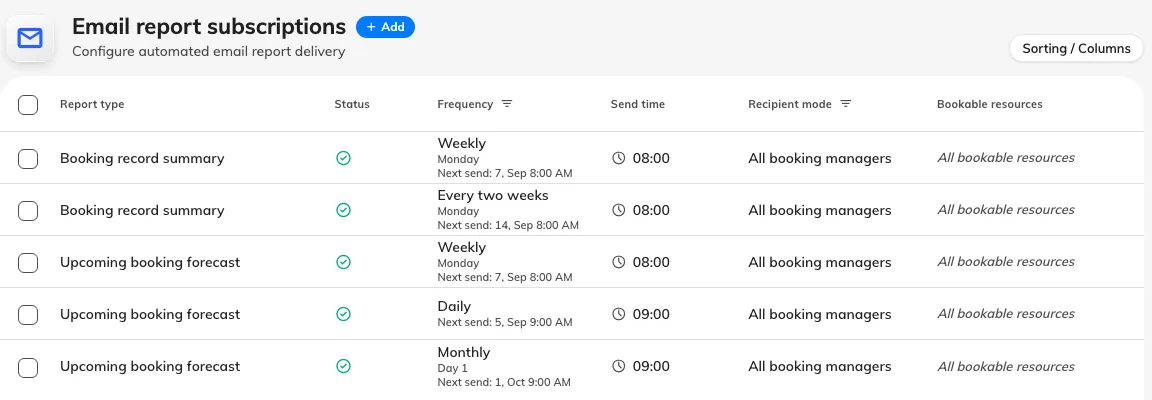This screenshot has width=1152, height=400.
Task: Click "Next send: 5, Sep 9:00 AM"
Action: point(505,322)
